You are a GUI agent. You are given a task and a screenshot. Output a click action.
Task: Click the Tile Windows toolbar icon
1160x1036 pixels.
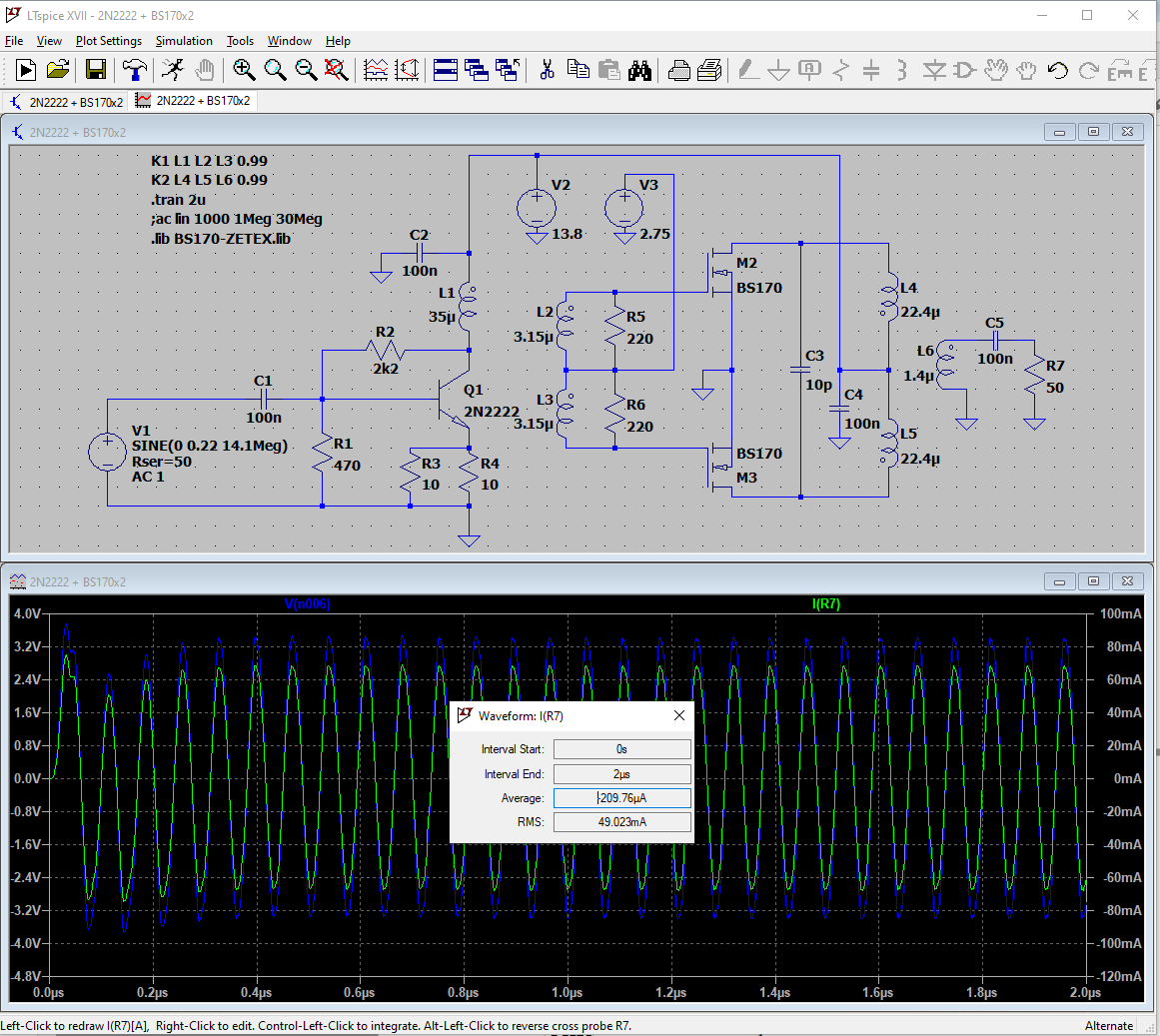tap(446, 70)
